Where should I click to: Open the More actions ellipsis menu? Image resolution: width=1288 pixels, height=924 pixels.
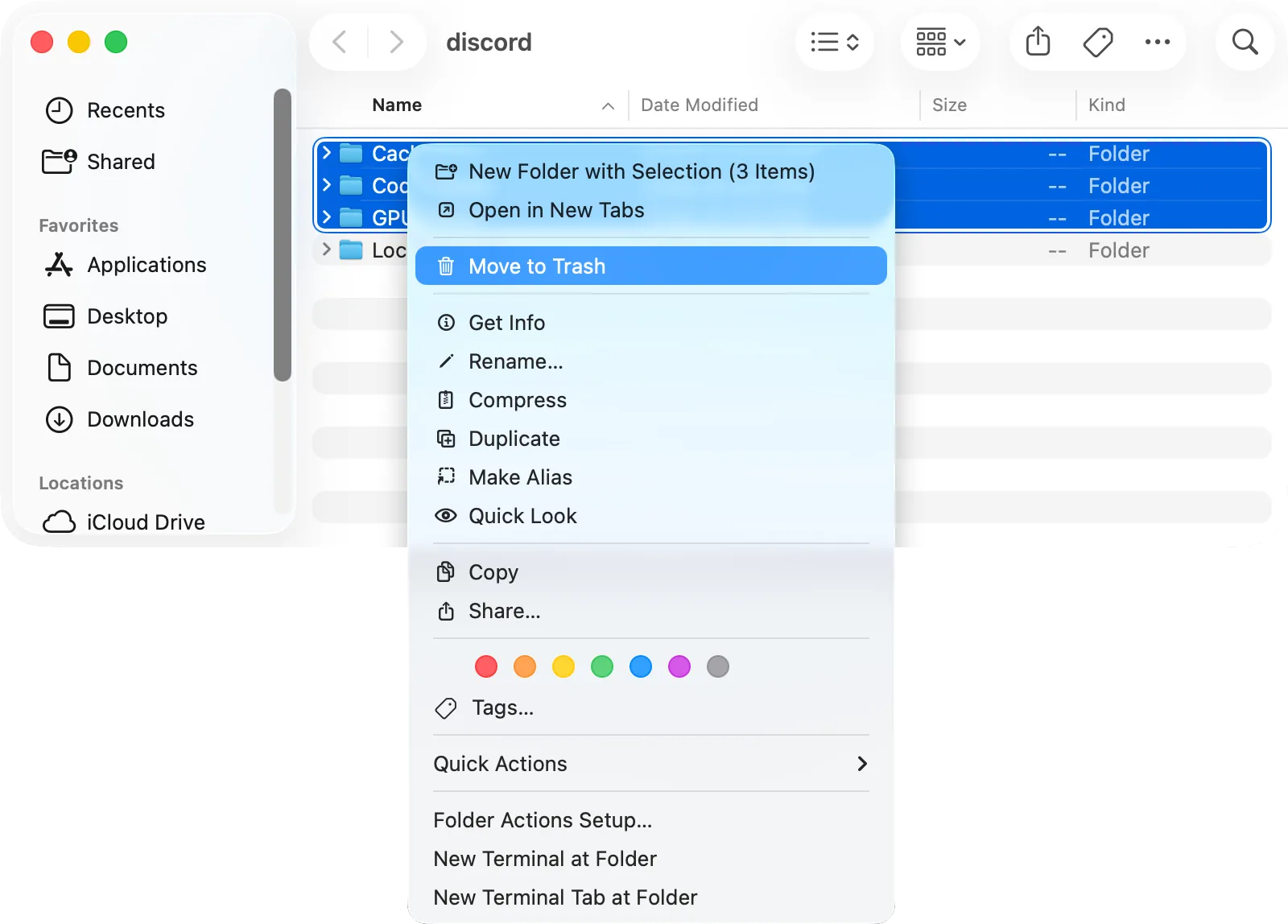tap(1158, 42)
